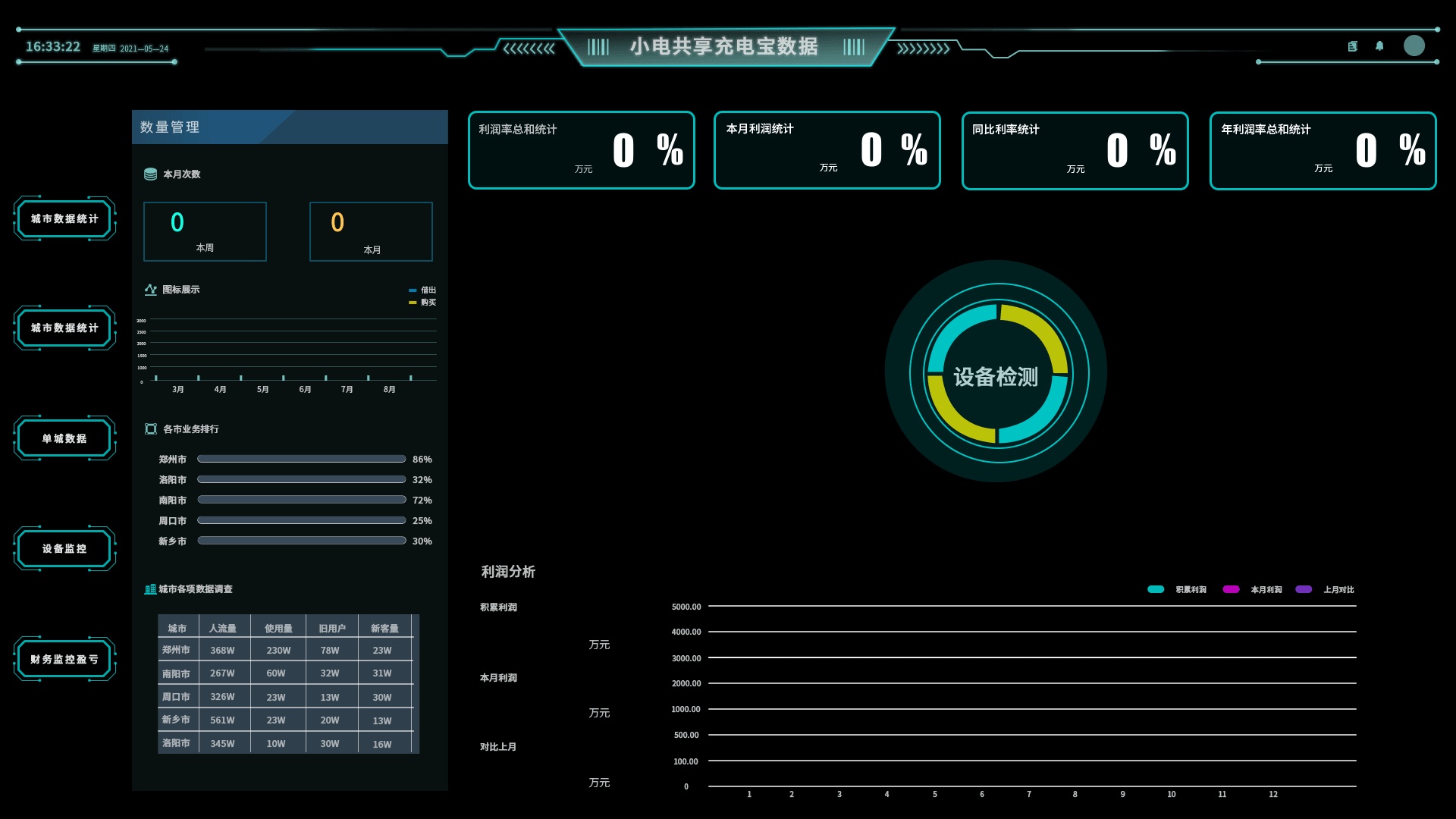The width and height of the screenshot is (1456, 819).
Task: Open the 设备监控 sidebar item
Action: click(x=64, y=548)
